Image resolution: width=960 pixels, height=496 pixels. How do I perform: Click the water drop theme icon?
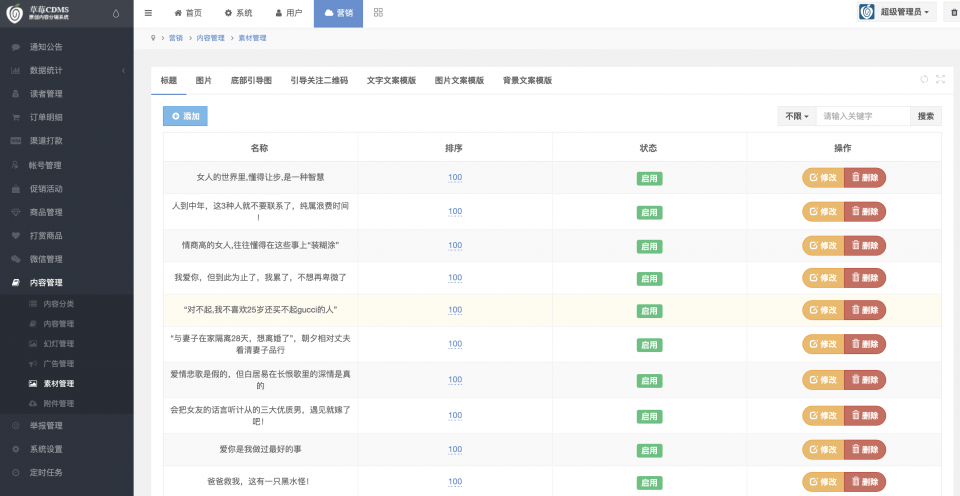click(115, 14)
